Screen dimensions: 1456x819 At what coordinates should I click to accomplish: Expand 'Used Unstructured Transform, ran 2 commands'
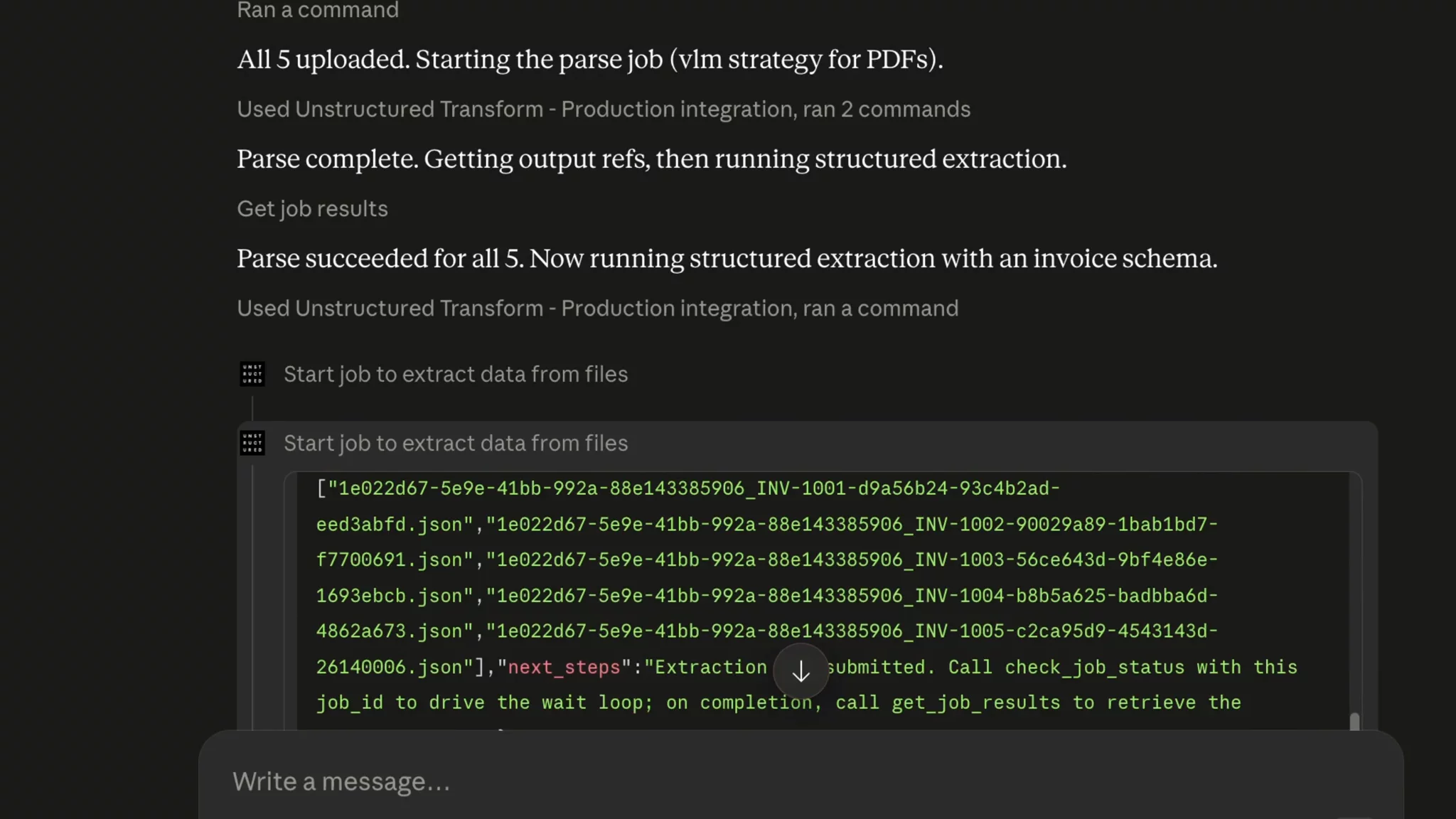tap(604, 109)
